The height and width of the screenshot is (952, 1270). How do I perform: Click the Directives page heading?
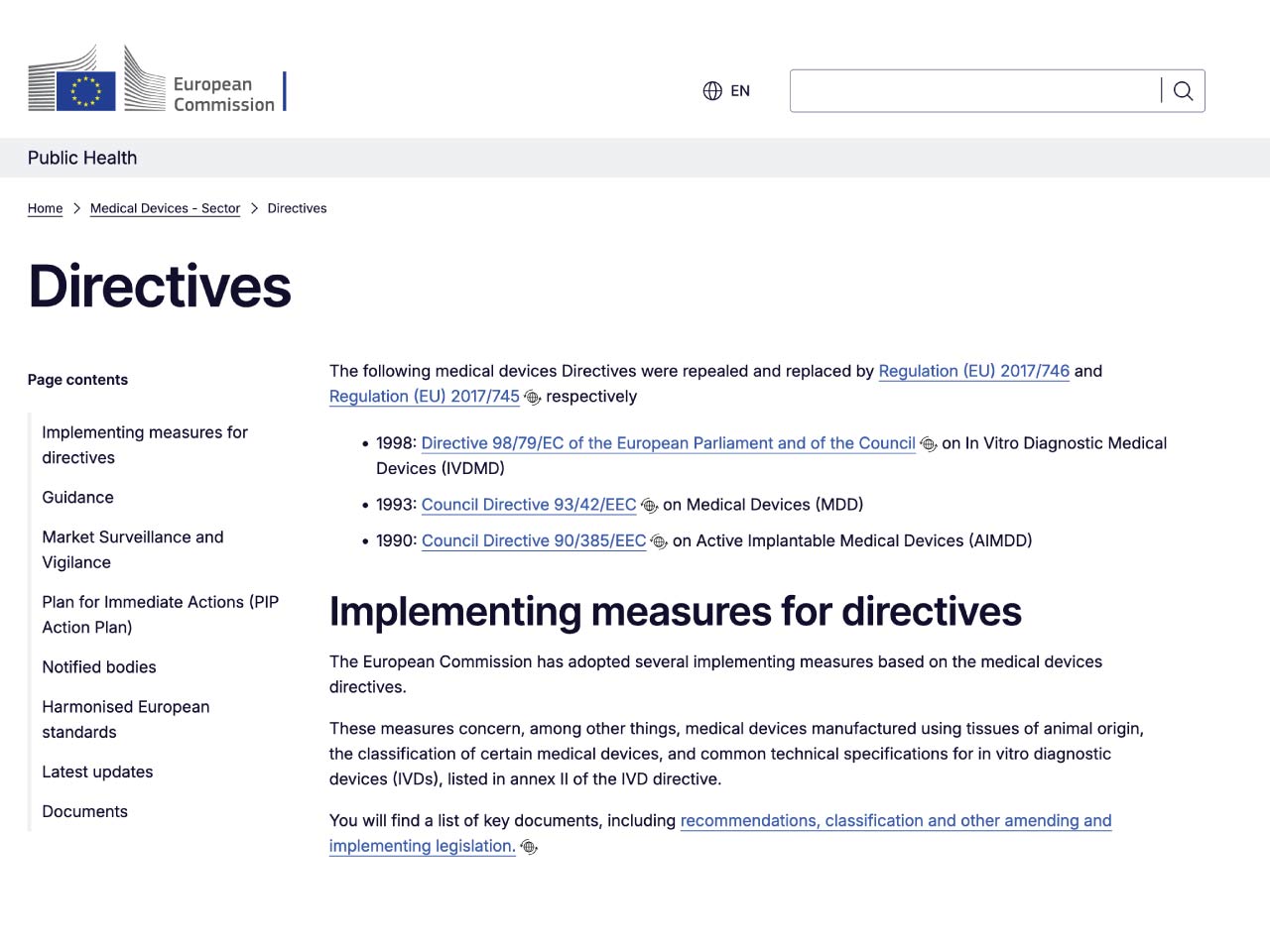(x=160, y=287)
